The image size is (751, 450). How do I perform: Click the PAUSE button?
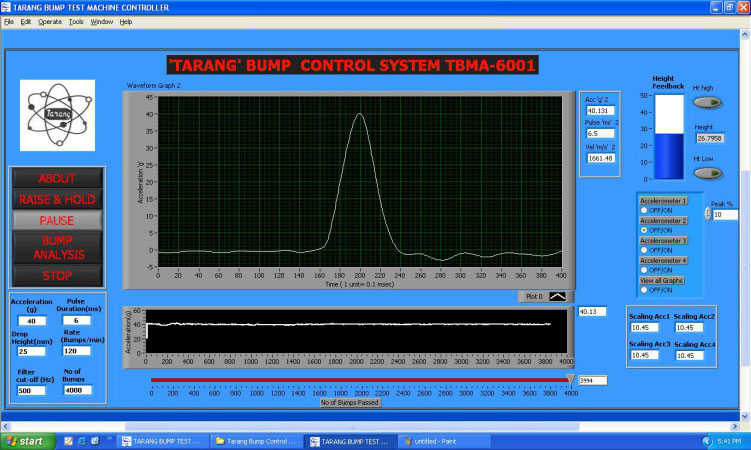[57, 220]
